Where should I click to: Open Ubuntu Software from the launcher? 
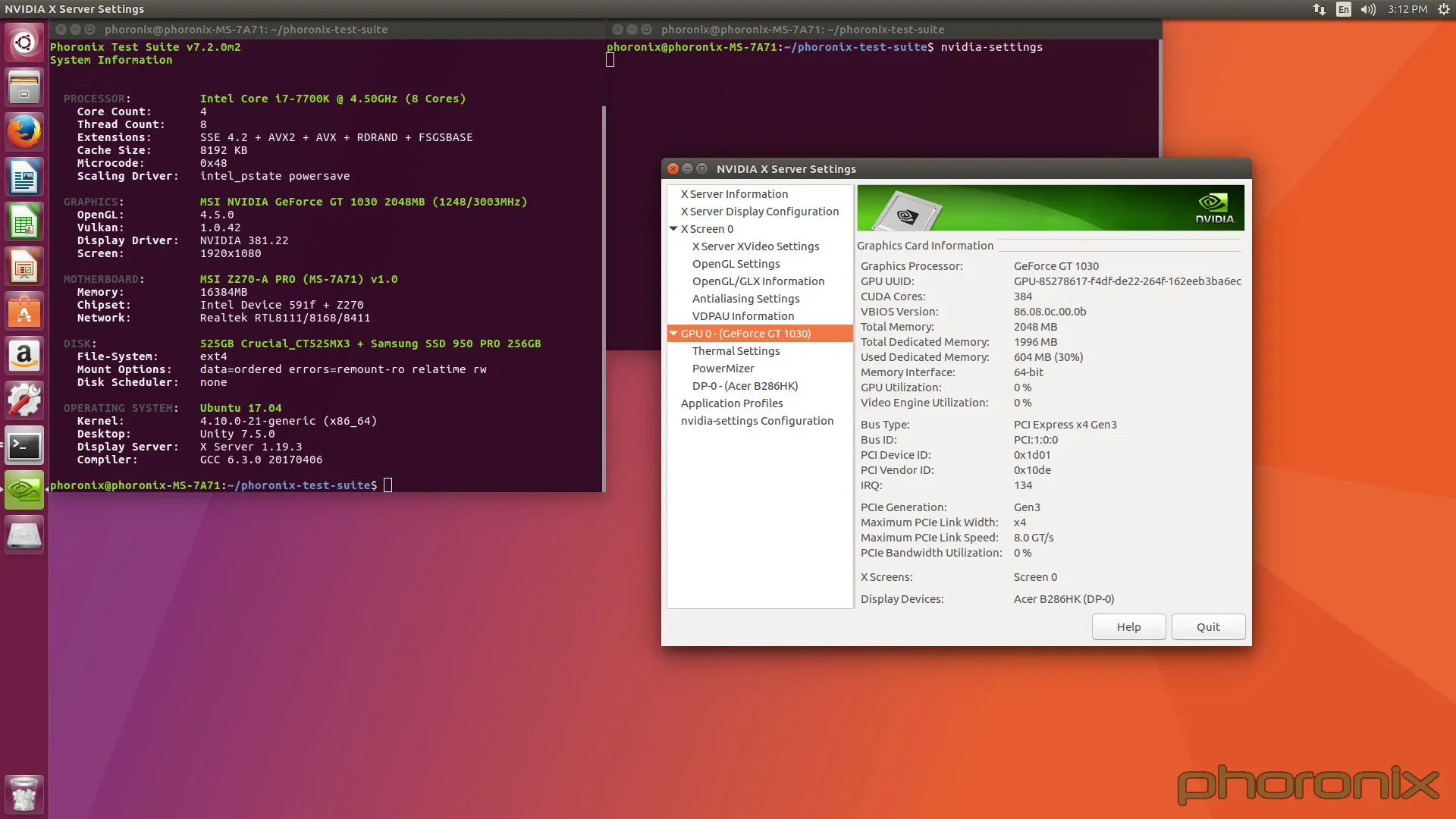(24, 311)
